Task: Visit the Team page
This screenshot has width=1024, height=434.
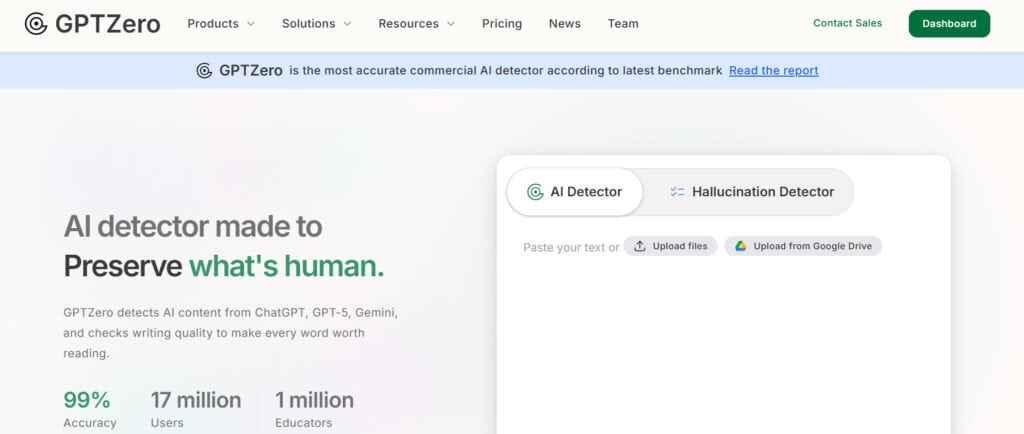Action: [623, 24]
